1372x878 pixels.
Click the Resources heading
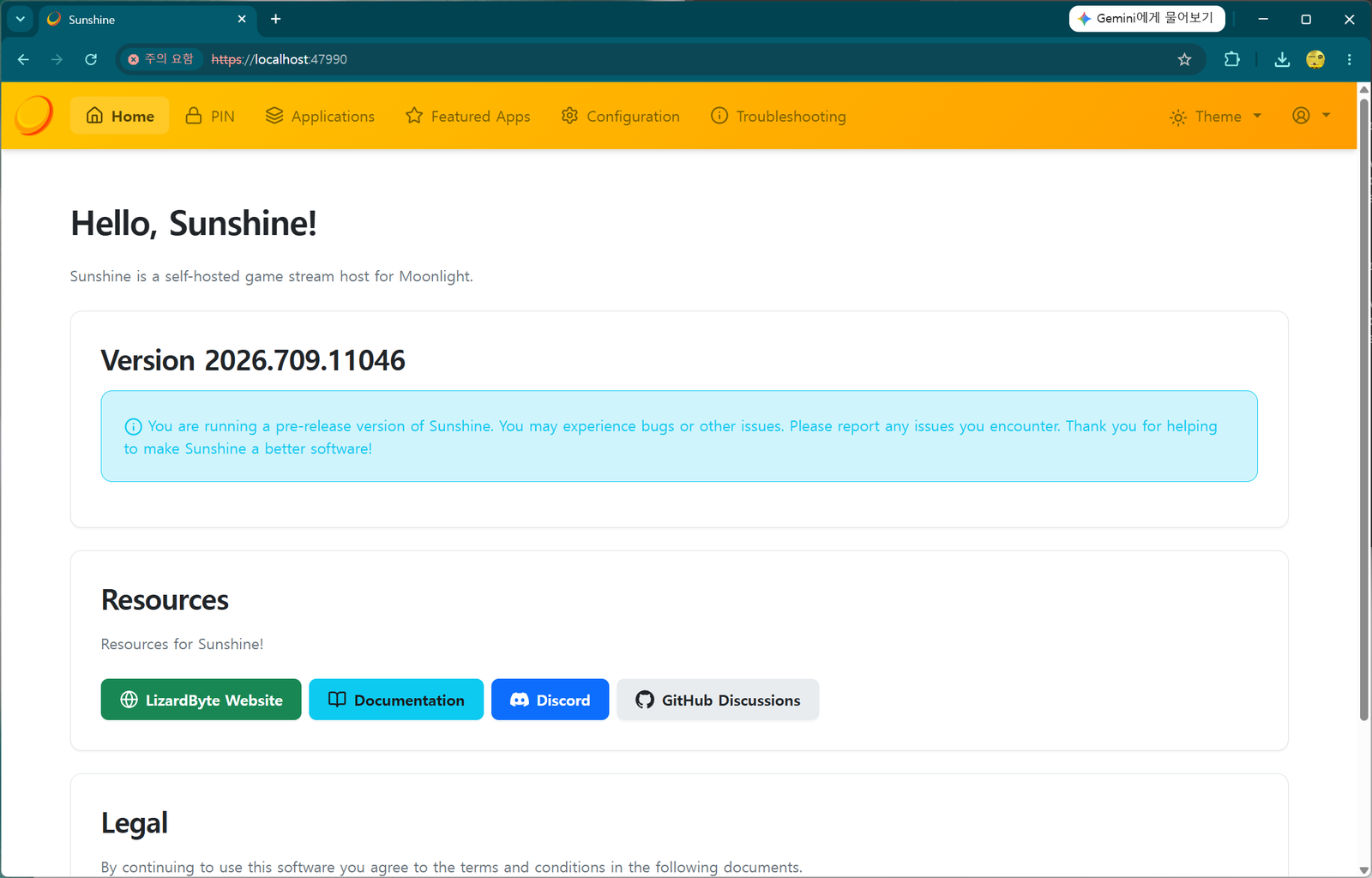click(x=165, y=600)
